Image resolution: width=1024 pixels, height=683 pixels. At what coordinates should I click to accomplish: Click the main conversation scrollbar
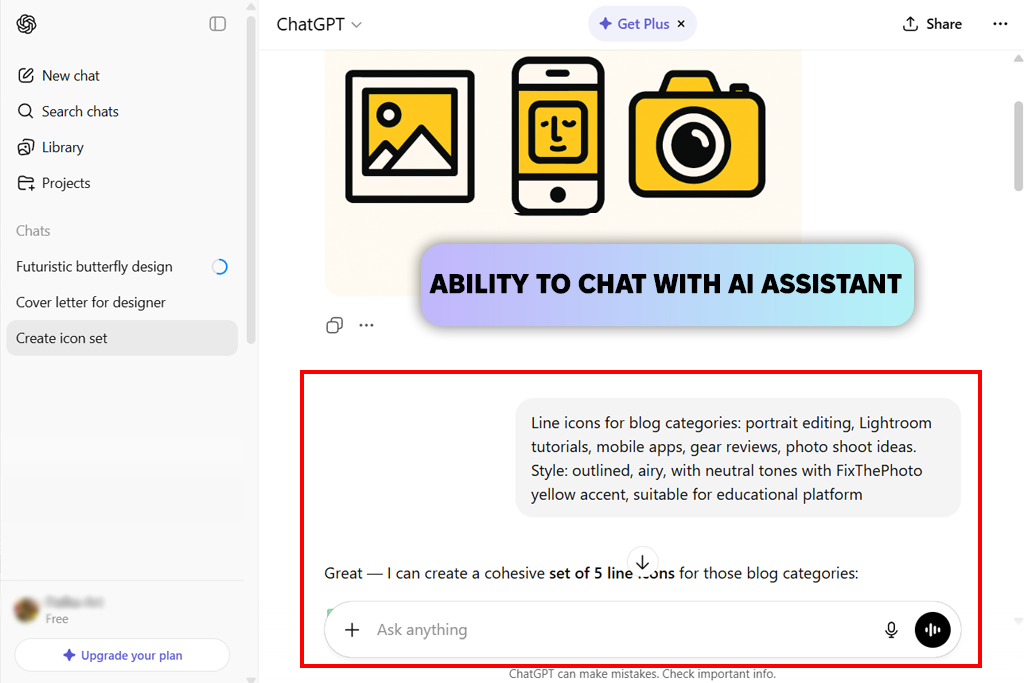pos(1018,146)
